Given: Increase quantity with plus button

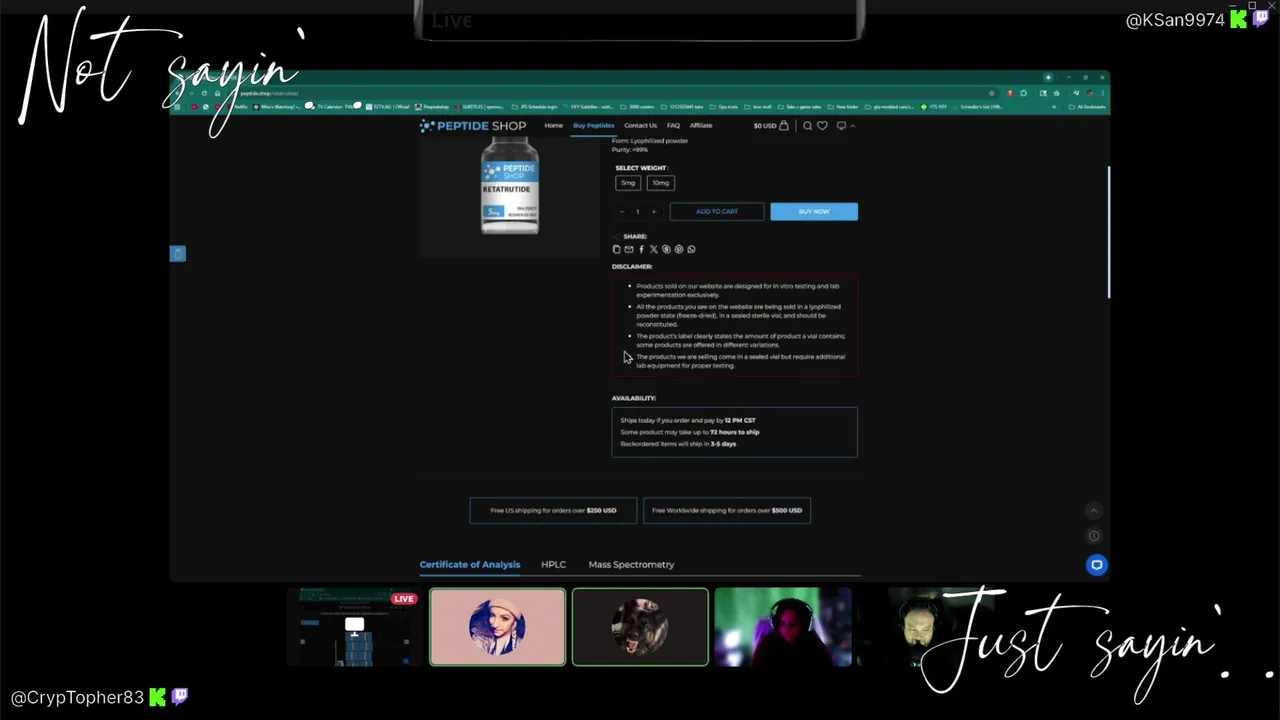Looking at the screenshot, I should (654, 211).
